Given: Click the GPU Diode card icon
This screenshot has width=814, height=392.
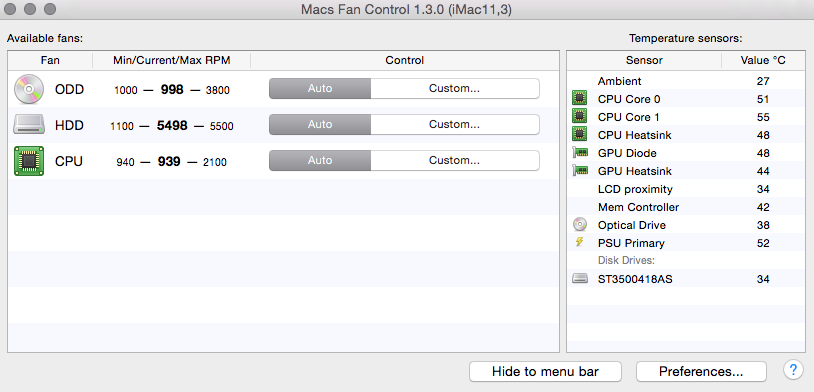Looking at the screenshot, I should pyautogui.click(x=579, y=153).
